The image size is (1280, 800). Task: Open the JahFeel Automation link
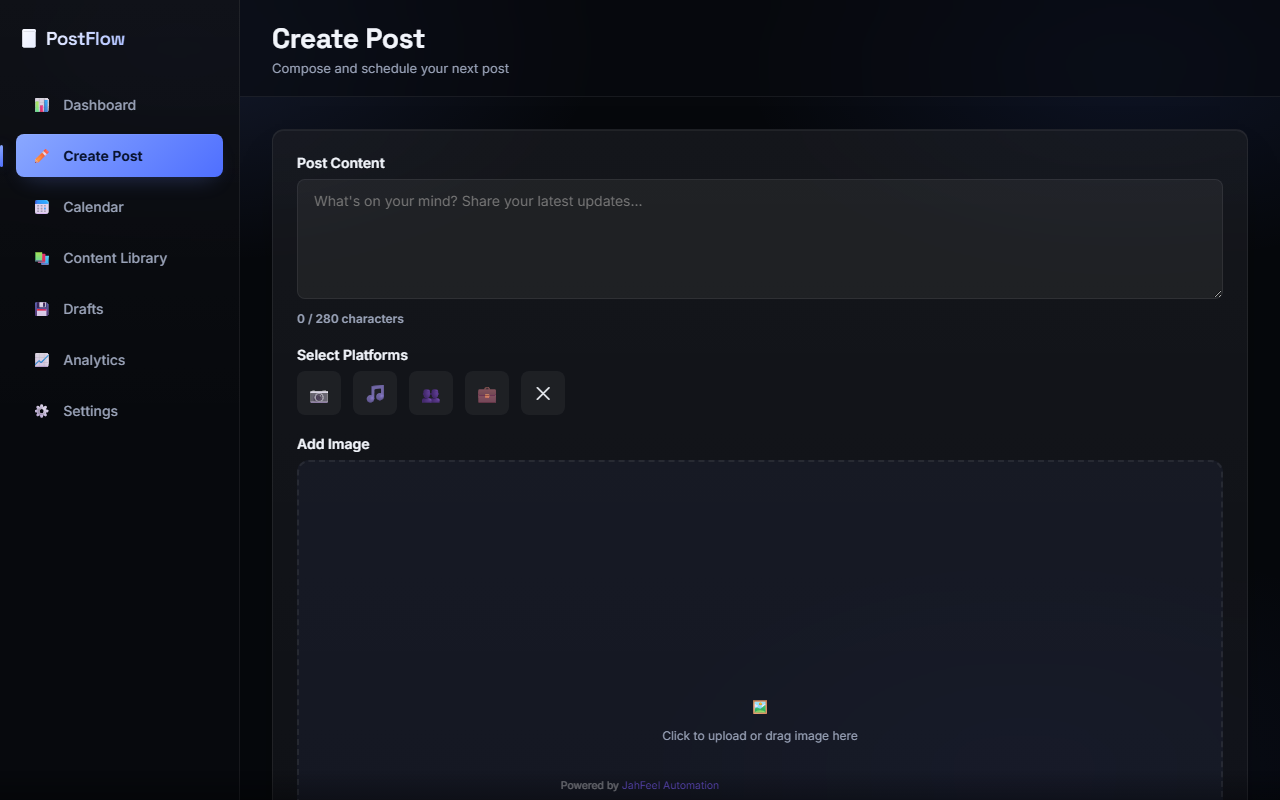click(670, 785)
